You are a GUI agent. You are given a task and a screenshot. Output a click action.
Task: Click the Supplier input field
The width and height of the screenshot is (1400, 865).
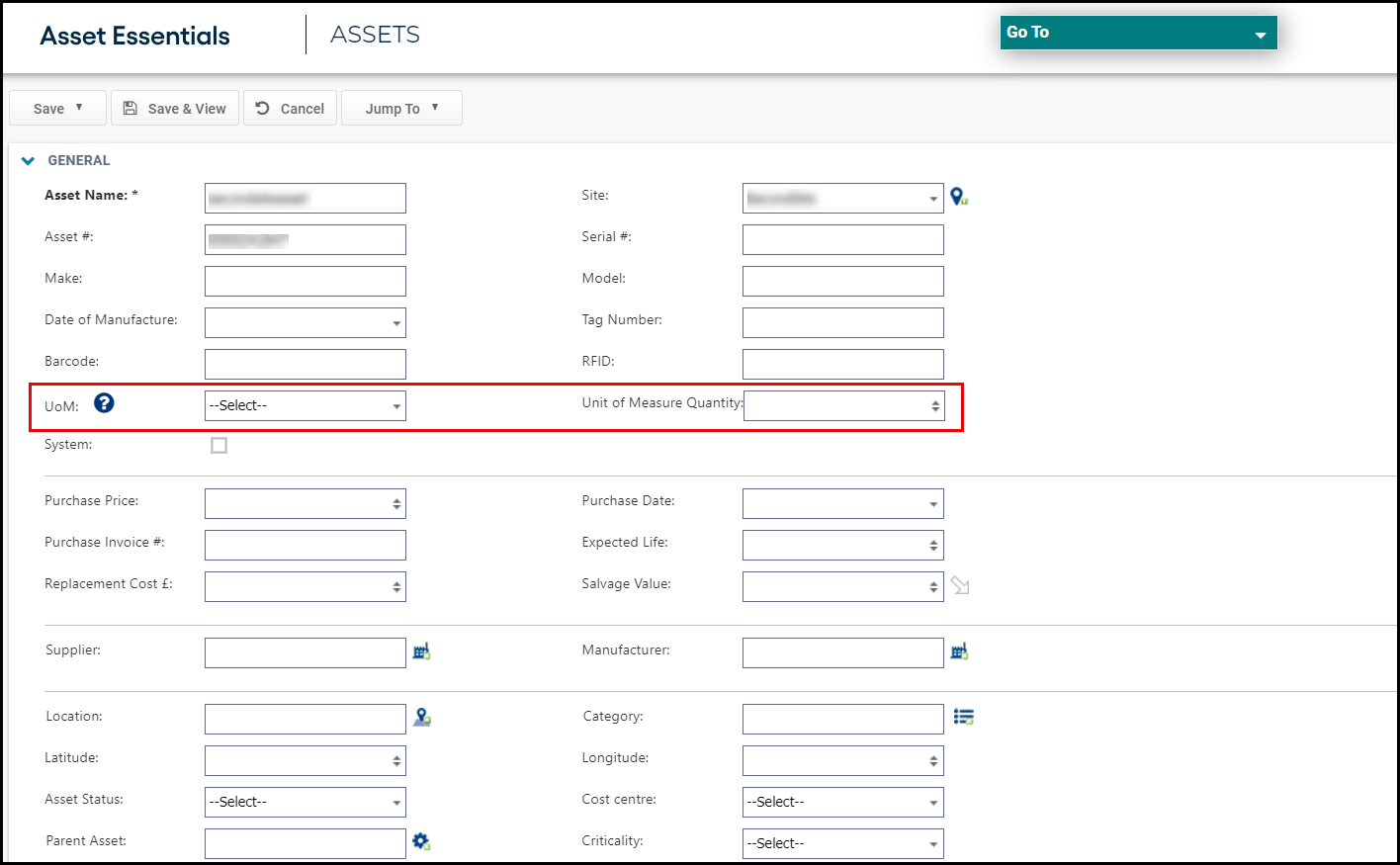click(306, 652)
